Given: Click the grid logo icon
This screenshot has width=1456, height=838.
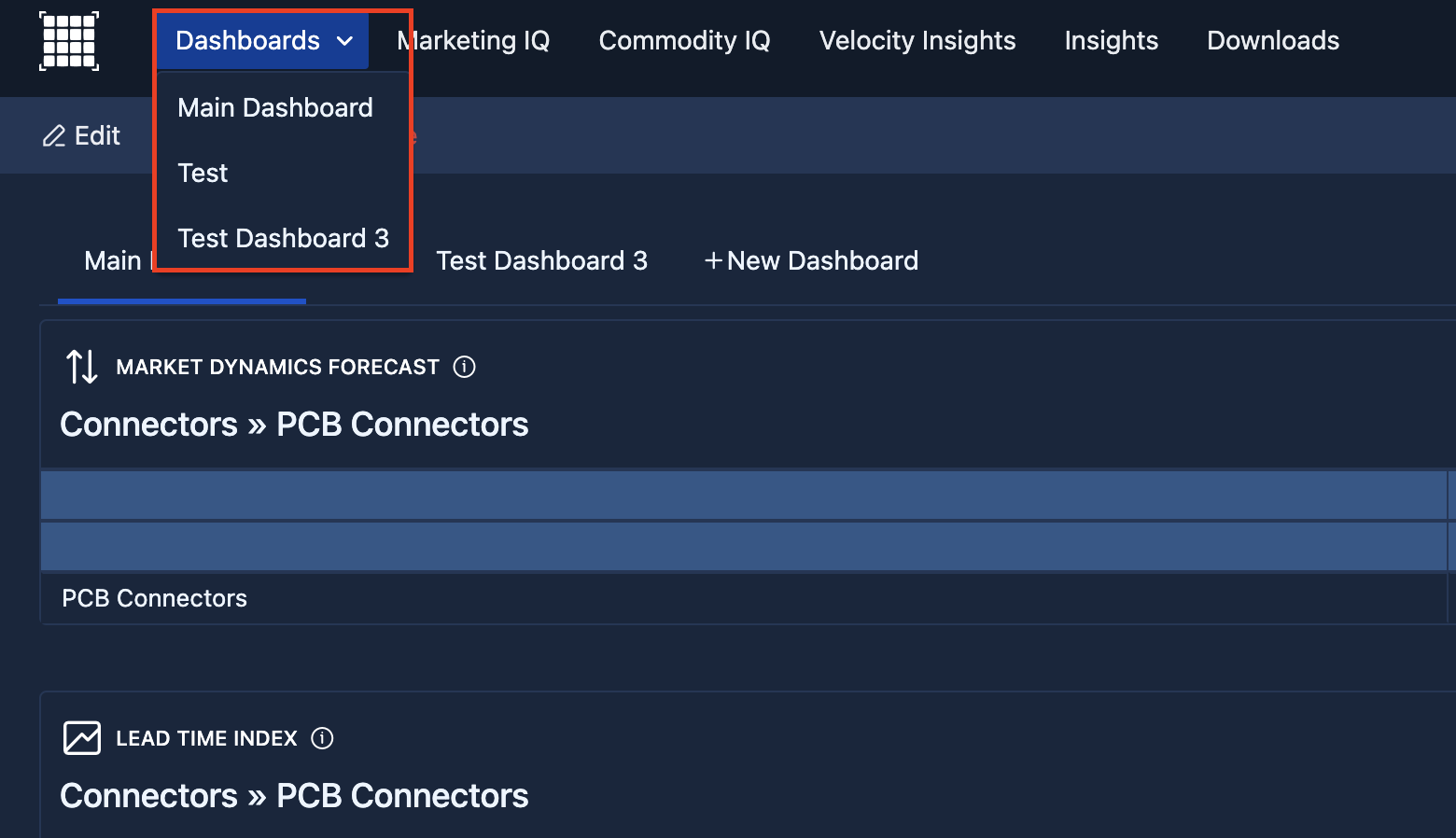Looking at the screenshot, I should point(69,41).
